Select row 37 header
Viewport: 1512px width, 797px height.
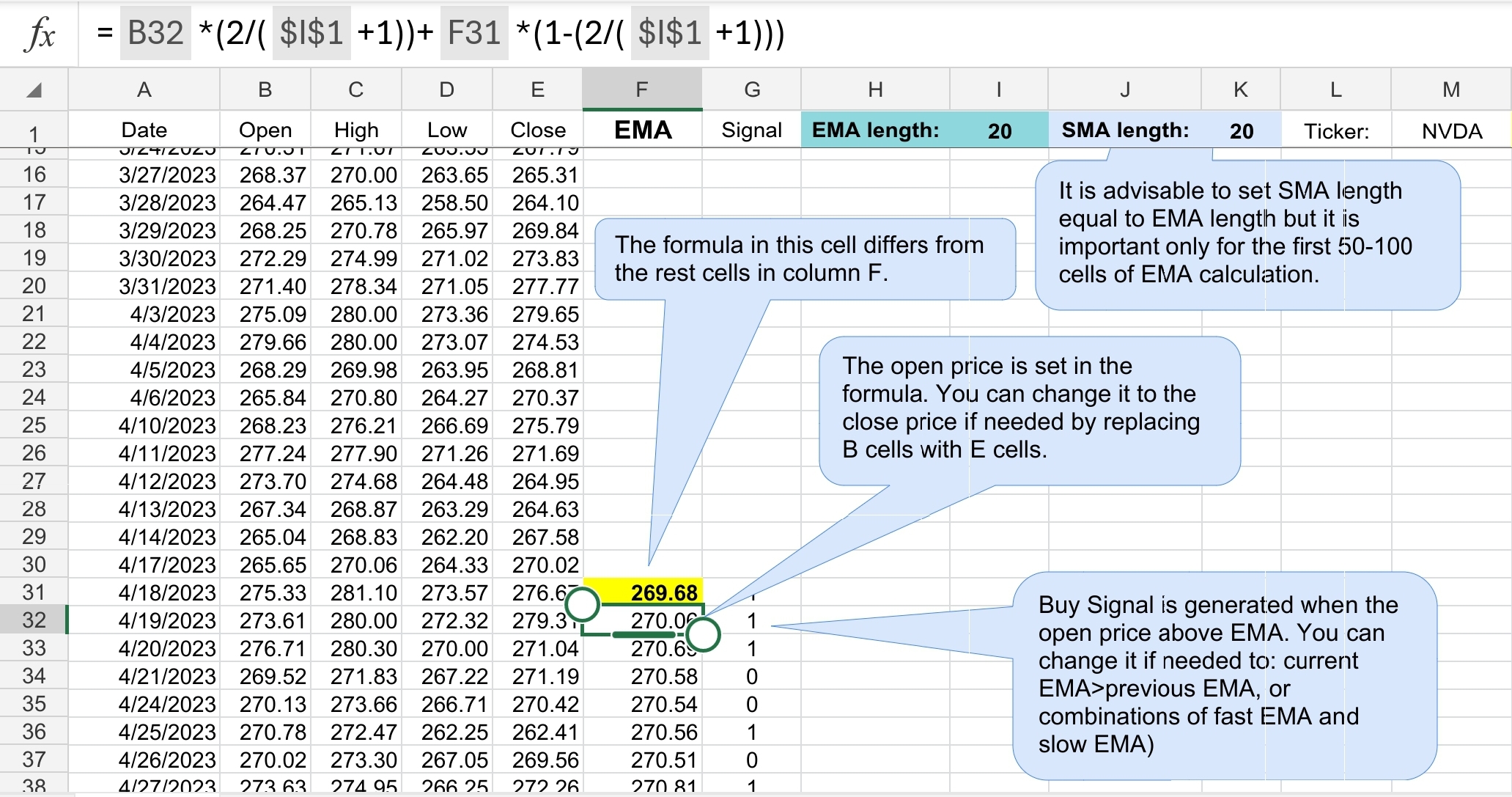34,760
